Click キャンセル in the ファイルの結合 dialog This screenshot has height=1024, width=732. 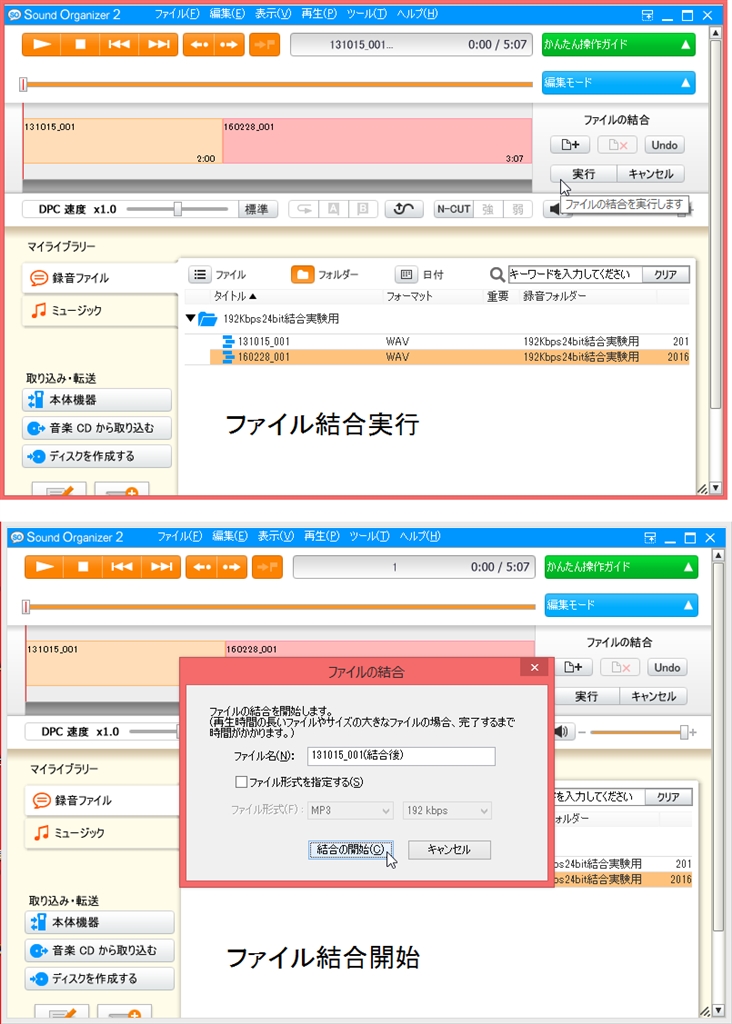pyautogui.click(x=449, y=850)
